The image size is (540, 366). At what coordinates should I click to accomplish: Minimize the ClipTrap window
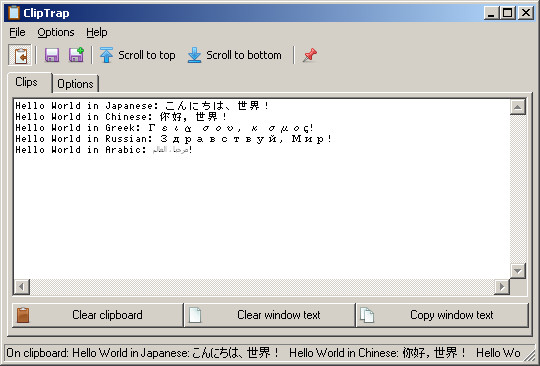[491, 13]
